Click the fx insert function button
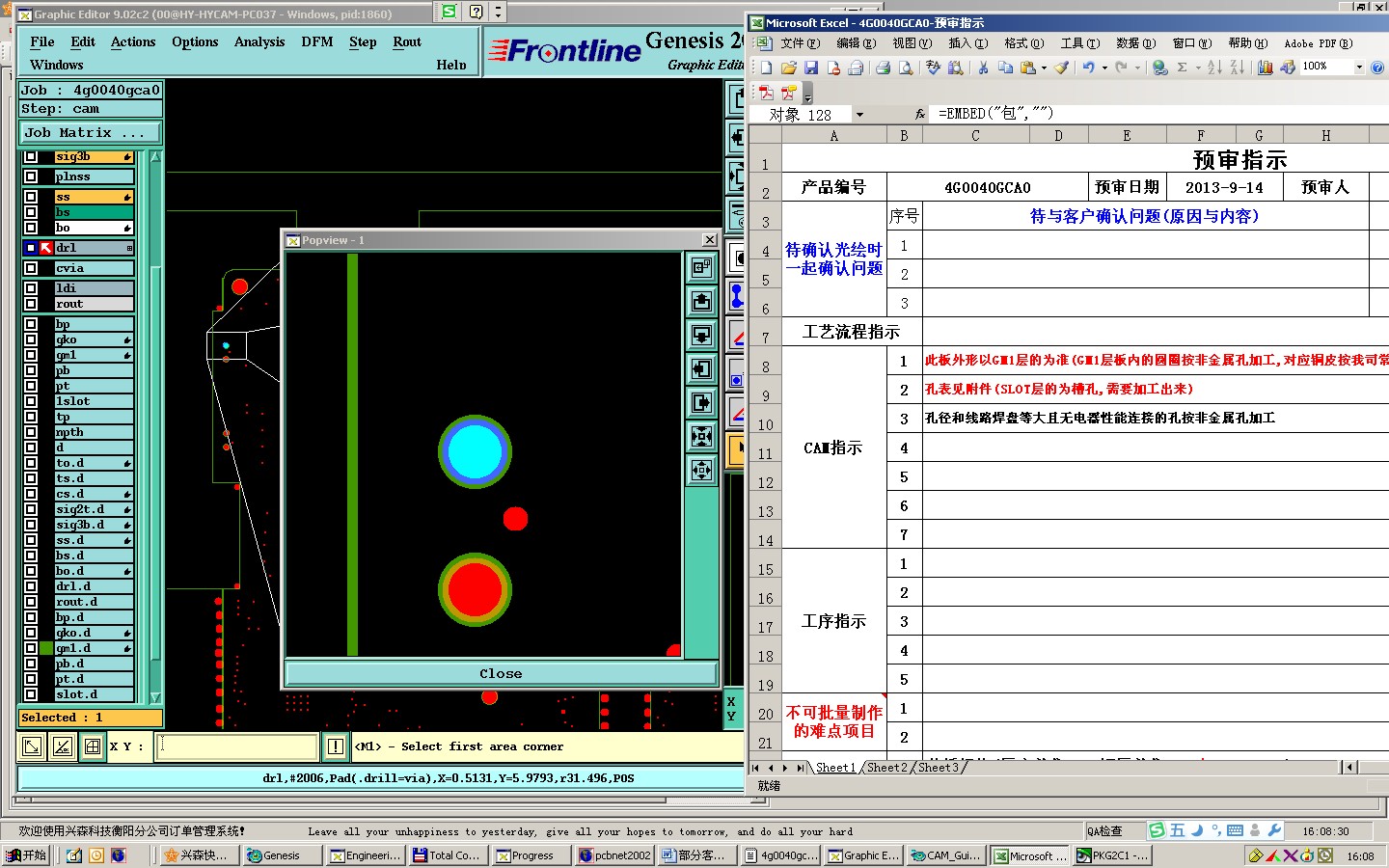 [920, 114]
